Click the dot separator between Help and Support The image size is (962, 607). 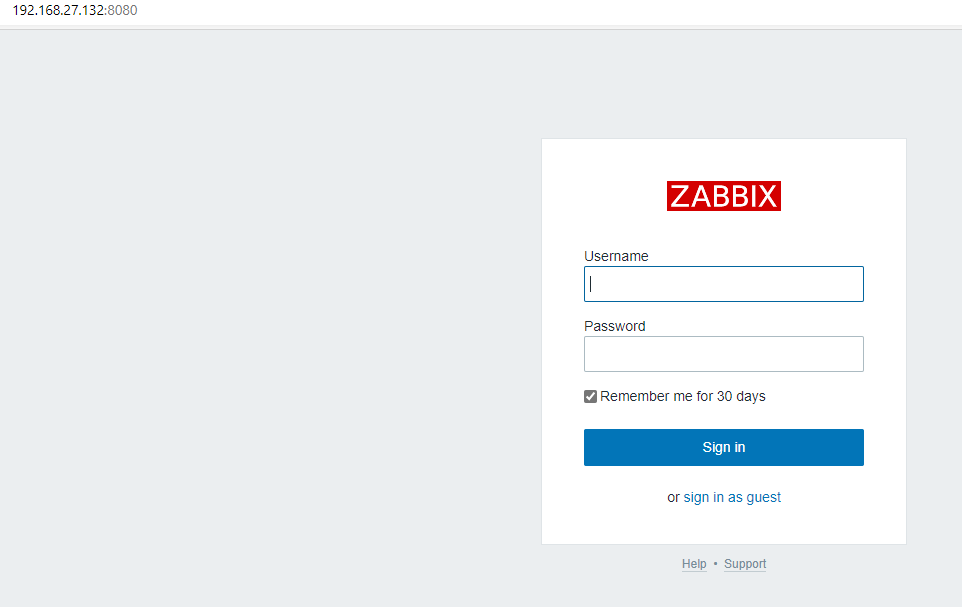point(715,564)
